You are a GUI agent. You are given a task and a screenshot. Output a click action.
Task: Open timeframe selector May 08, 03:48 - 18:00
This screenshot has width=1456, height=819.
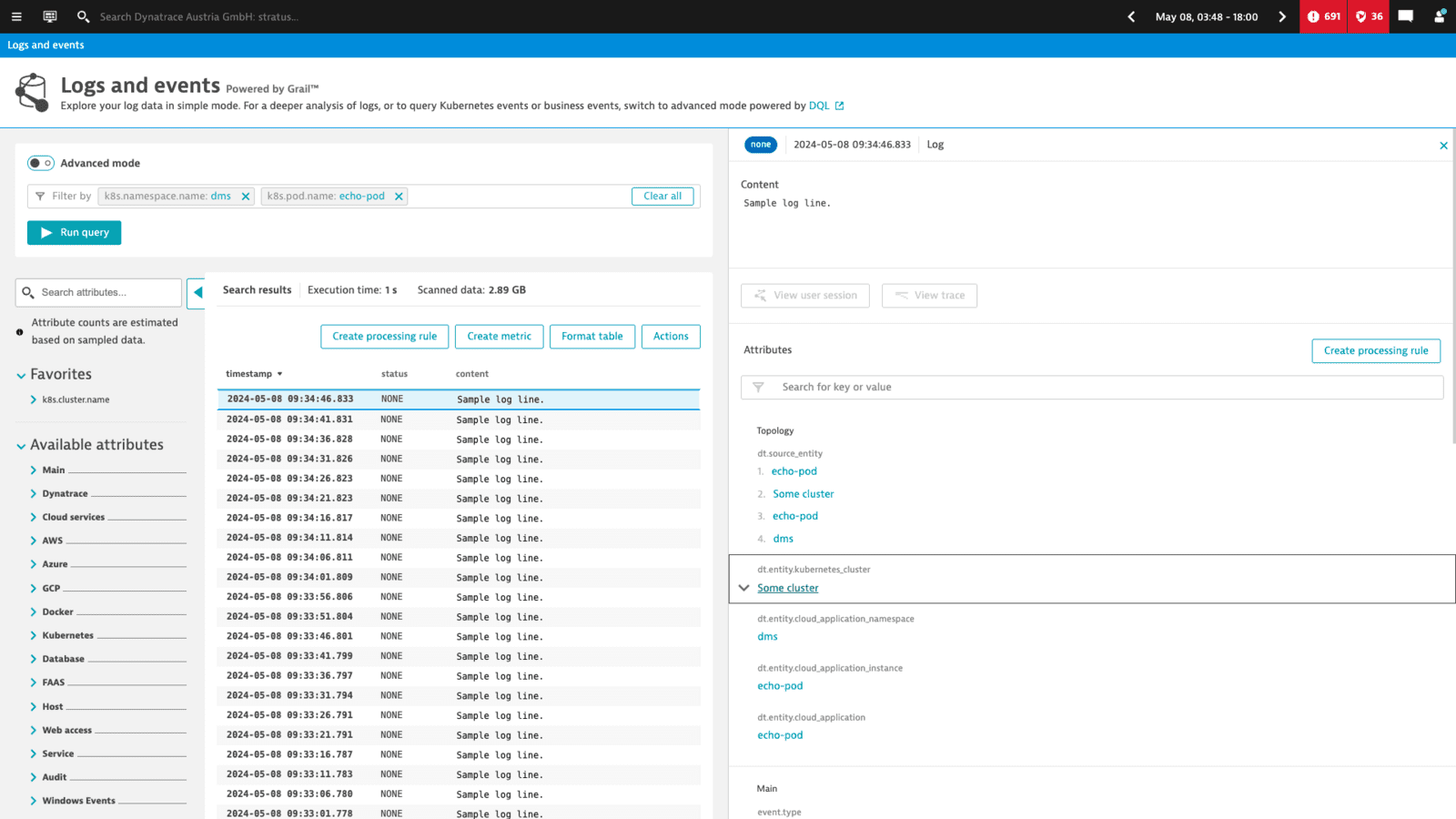coord(1207,16)
